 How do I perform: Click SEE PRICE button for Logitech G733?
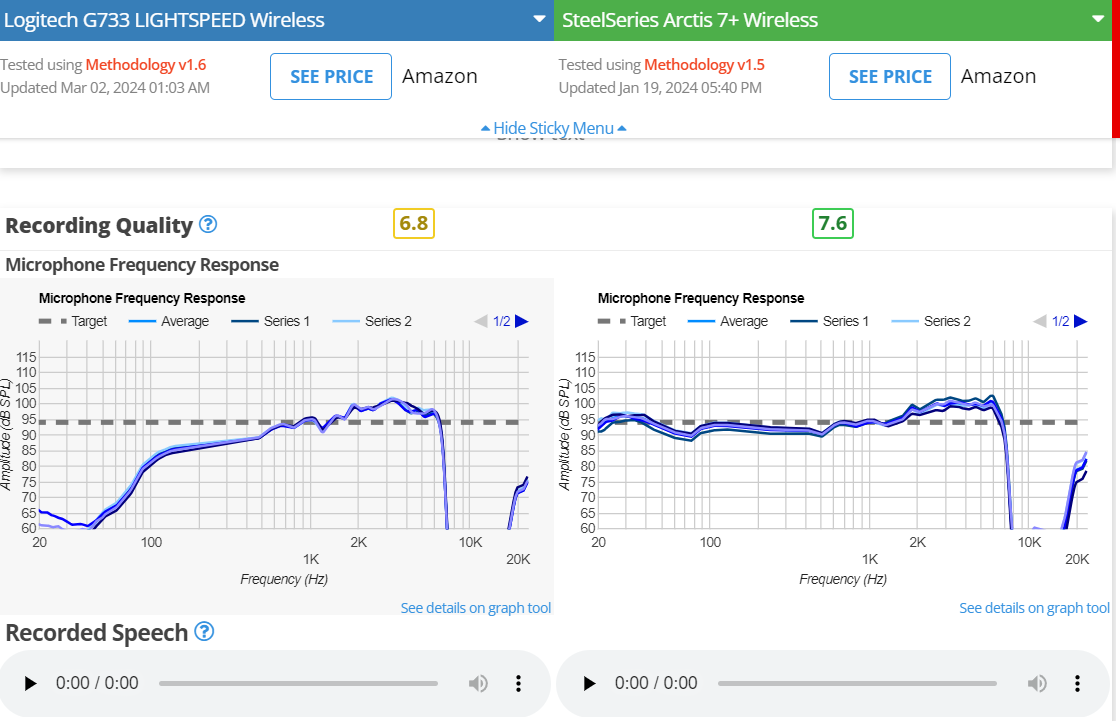click(x=331, y=76)
